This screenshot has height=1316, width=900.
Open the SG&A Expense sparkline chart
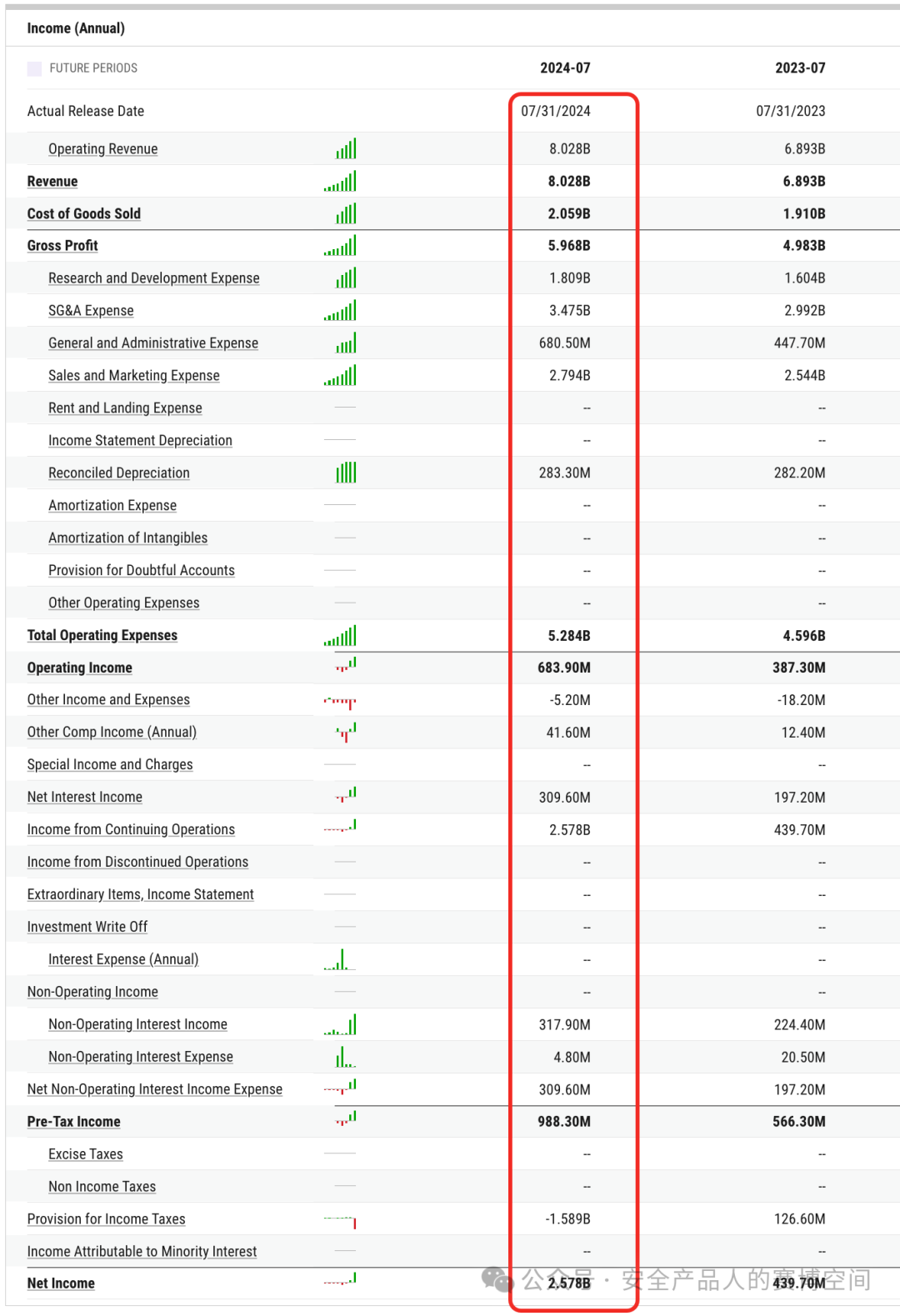[x=340, y=310]
